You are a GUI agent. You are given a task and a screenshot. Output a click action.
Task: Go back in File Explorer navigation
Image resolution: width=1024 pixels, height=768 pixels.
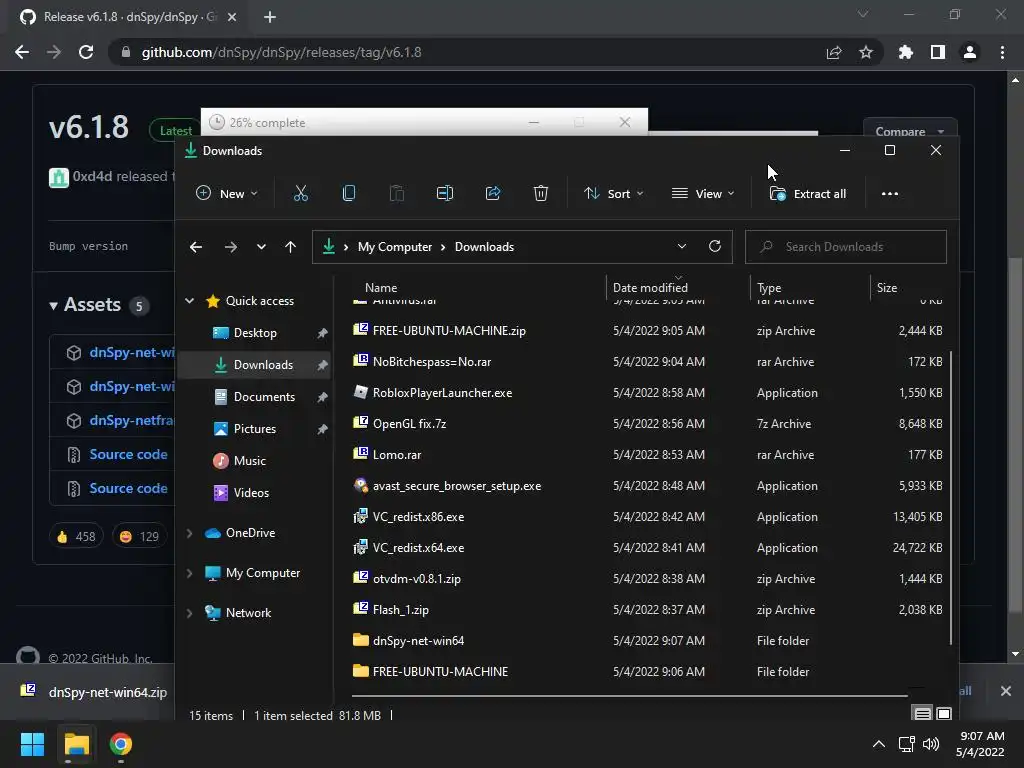click(196, 247)
